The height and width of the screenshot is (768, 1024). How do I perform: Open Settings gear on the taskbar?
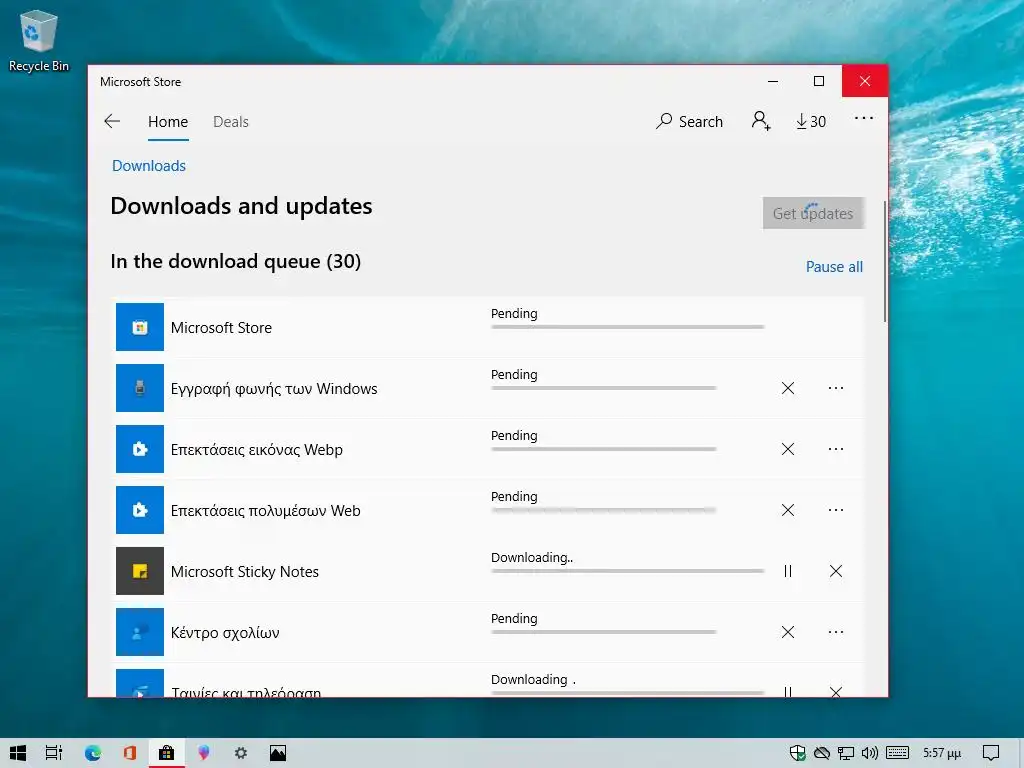[x=241, y=753]
